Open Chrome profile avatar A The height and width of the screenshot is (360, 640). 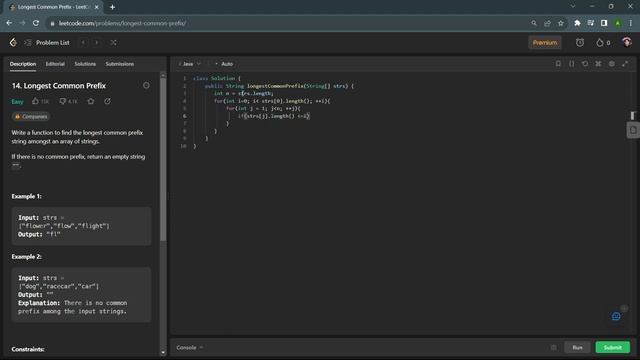[x=618, y=23]
